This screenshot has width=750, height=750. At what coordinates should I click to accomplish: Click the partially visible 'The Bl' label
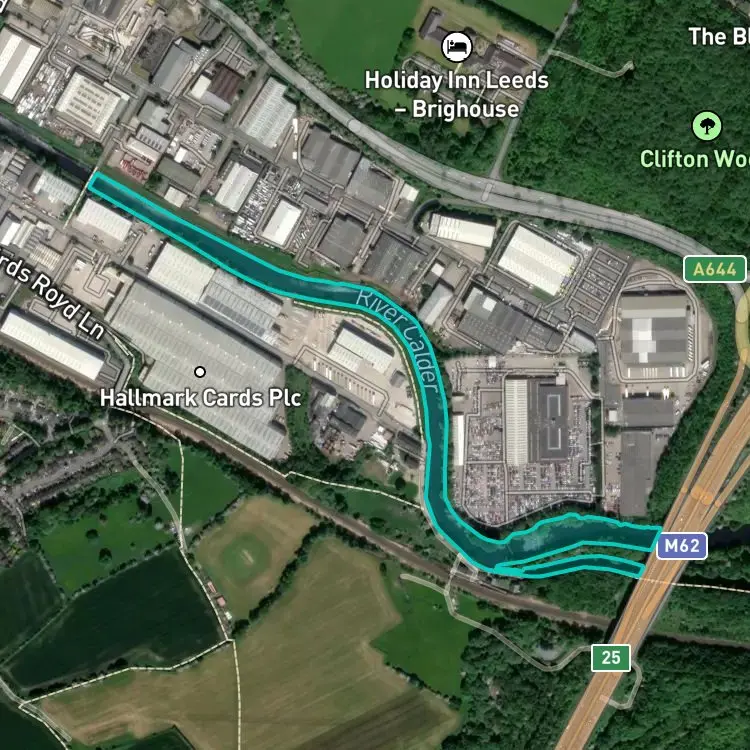coord(719,36)
